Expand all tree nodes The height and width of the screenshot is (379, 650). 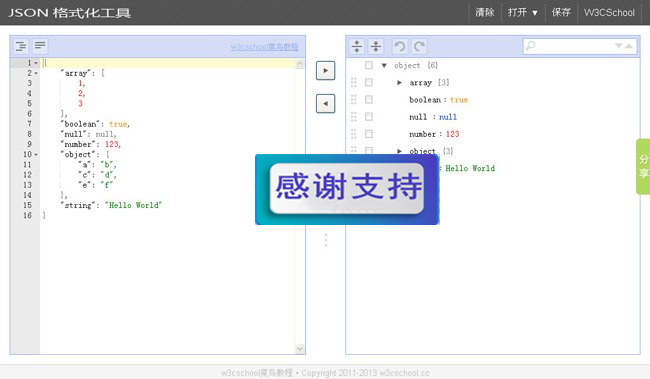(x=357, y=46)
